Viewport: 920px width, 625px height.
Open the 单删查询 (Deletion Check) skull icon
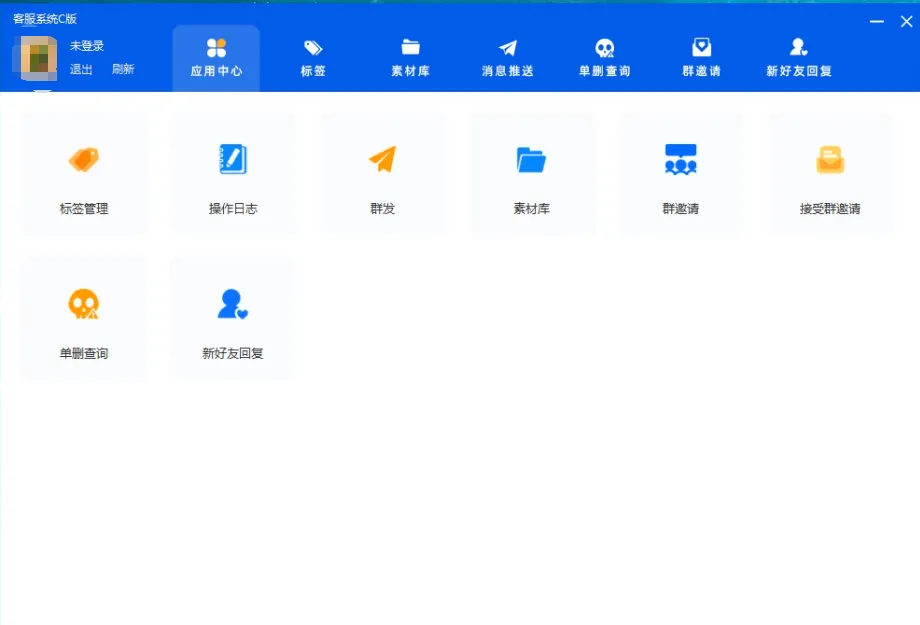point(84,317)
